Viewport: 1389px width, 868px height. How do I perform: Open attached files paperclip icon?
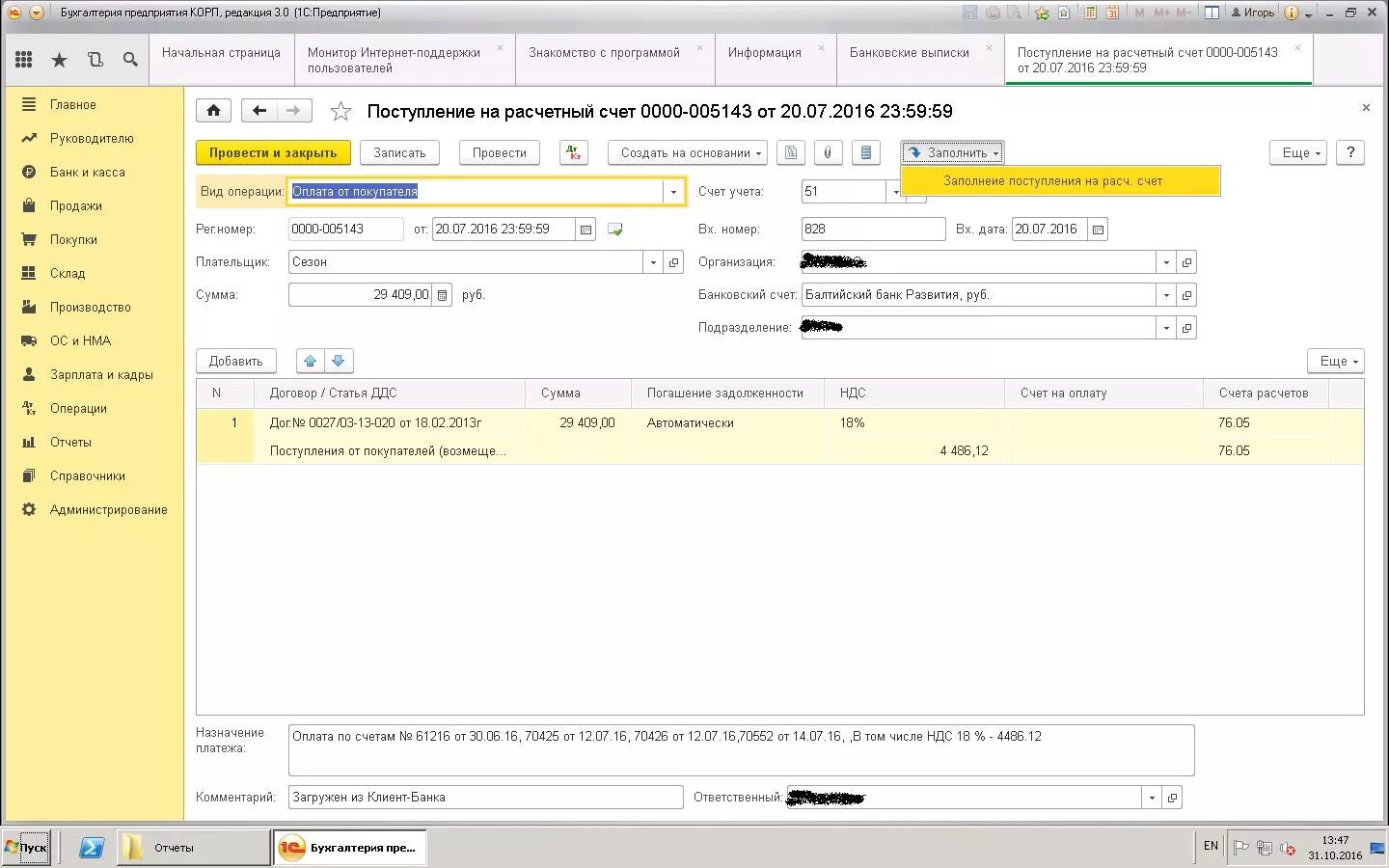click(x=828, y=152)
